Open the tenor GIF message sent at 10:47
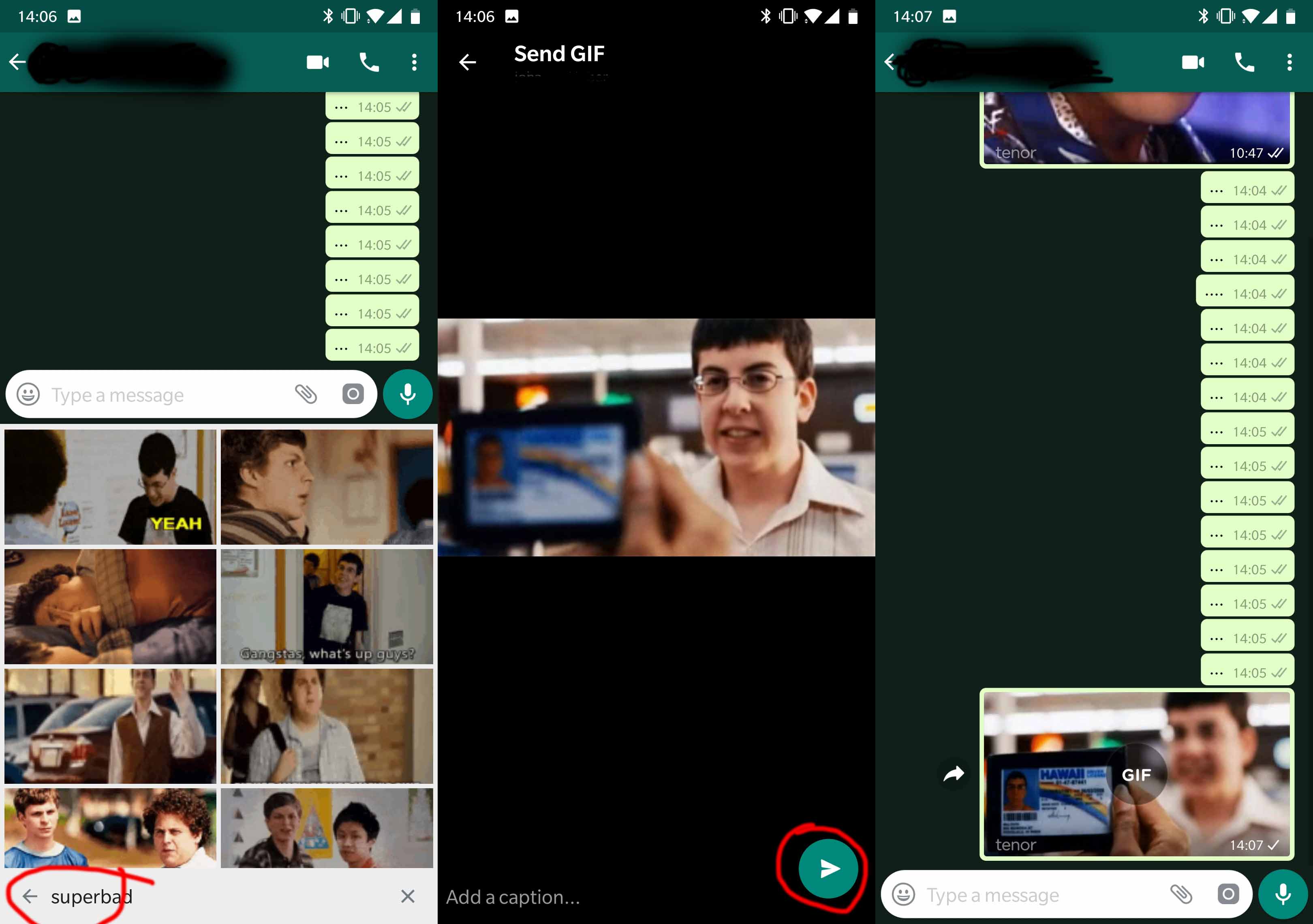Screen dimensions: 1313x924 click(x=1137, y=129)
